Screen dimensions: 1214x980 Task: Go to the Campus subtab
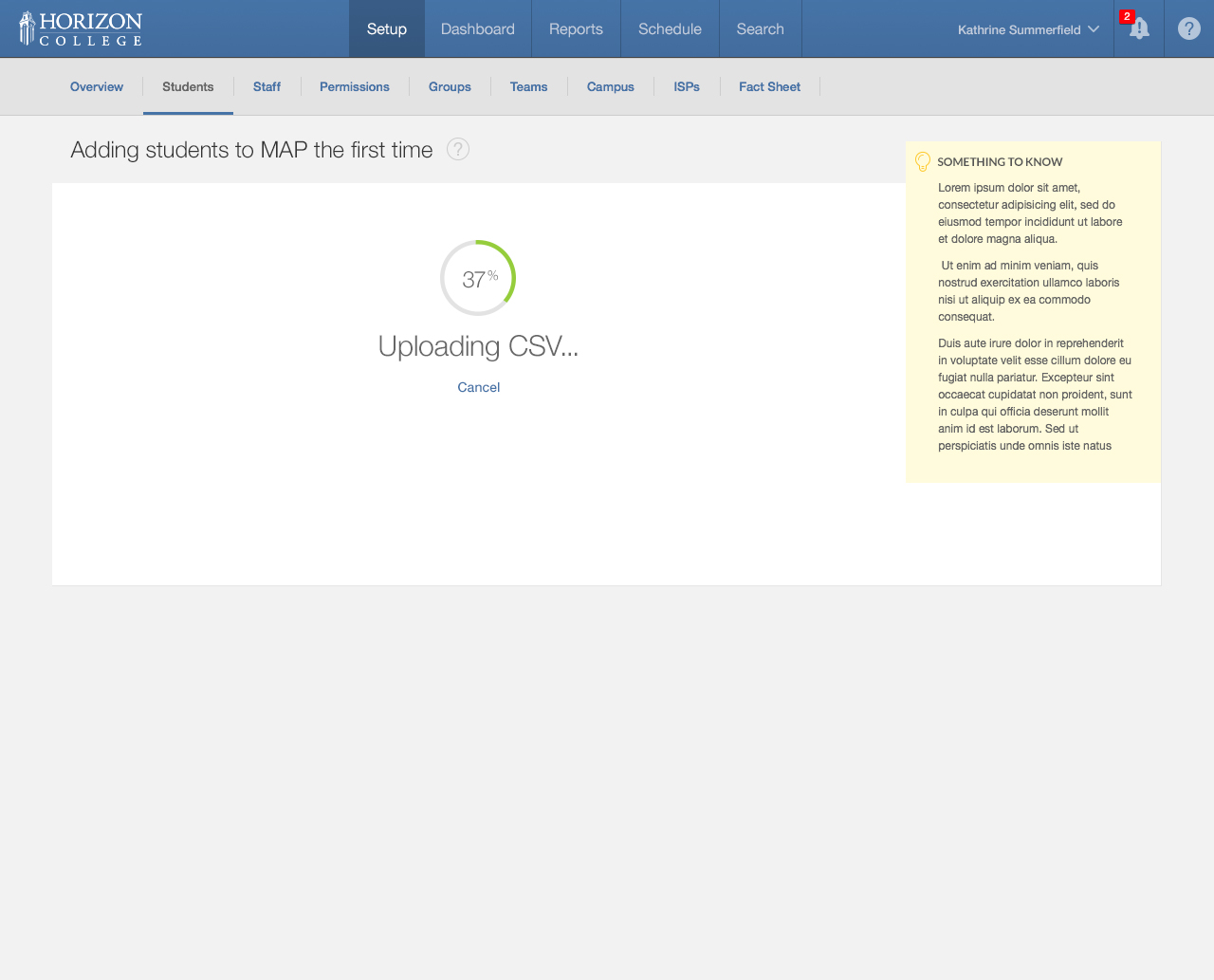[611, 86]
